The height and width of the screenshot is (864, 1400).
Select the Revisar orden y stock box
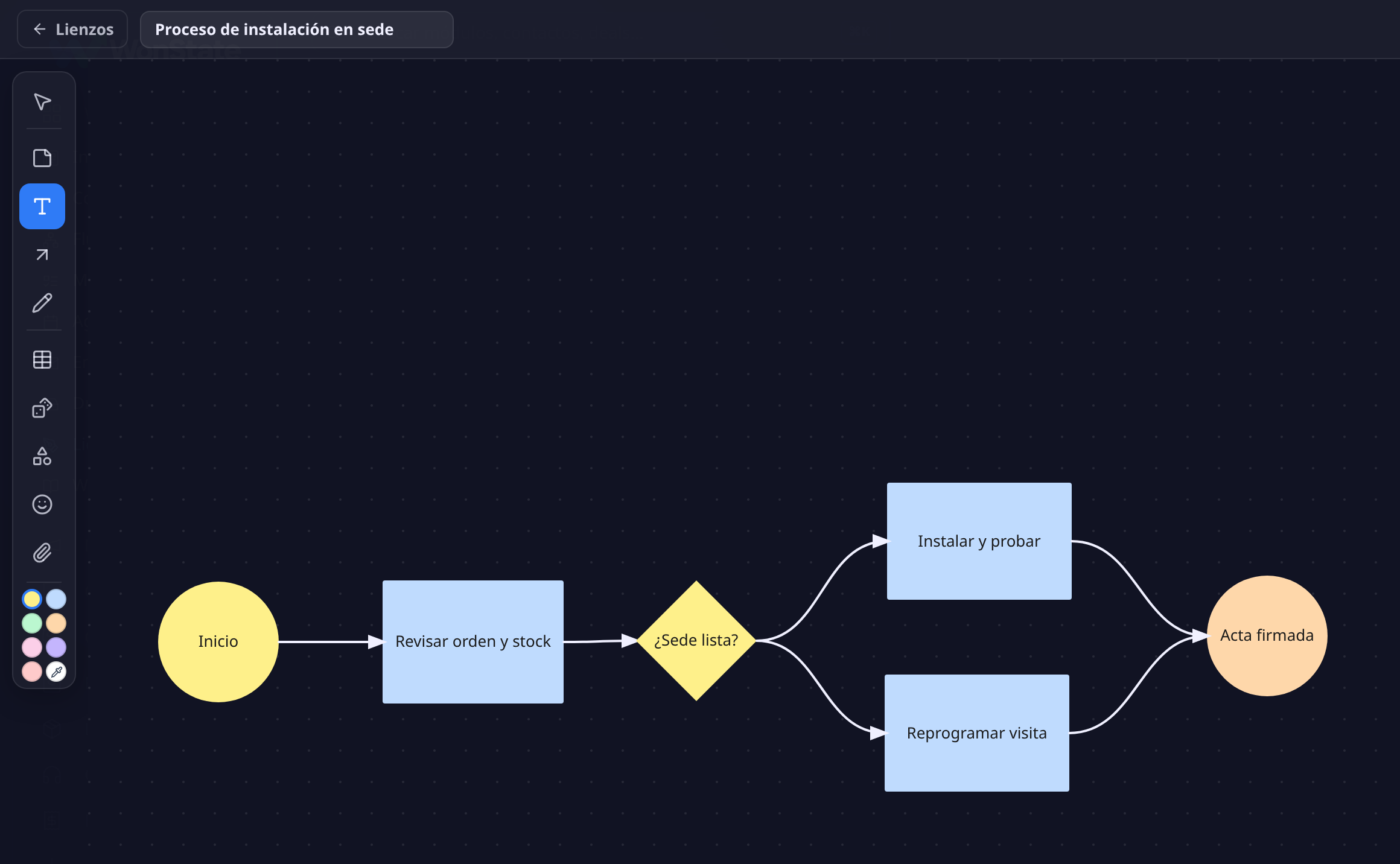tap(473, 641)
